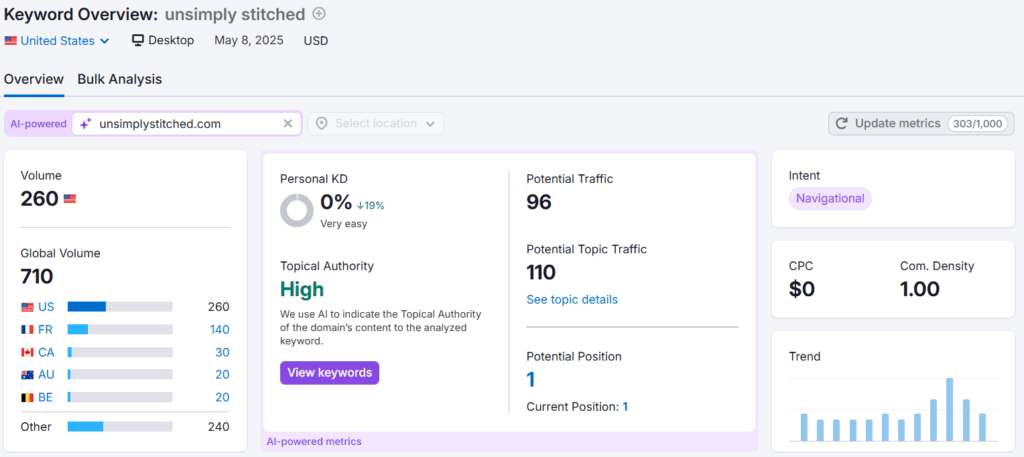
Task: Click the FR volume progress bar
Action: (120, 330)
